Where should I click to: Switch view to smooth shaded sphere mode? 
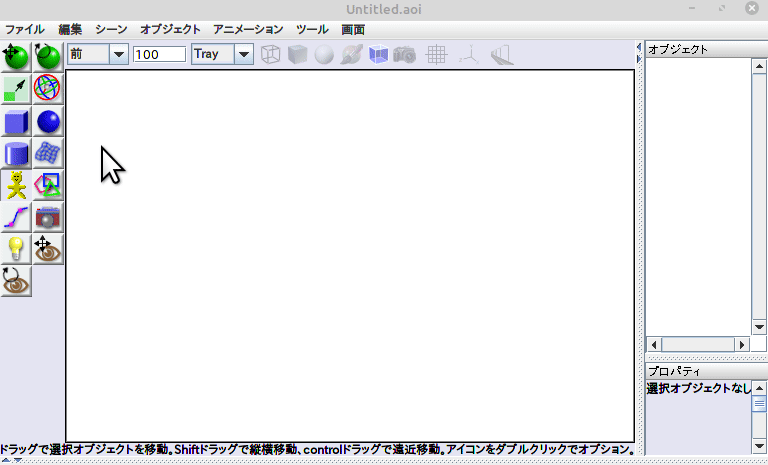(x=324, y=54)
